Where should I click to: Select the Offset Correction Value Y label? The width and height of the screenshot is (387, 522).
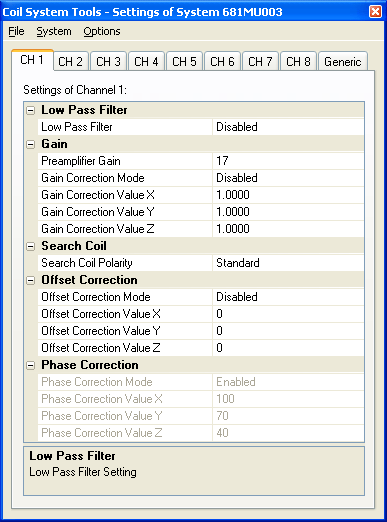pyautogui.click(x=101, y=331)
